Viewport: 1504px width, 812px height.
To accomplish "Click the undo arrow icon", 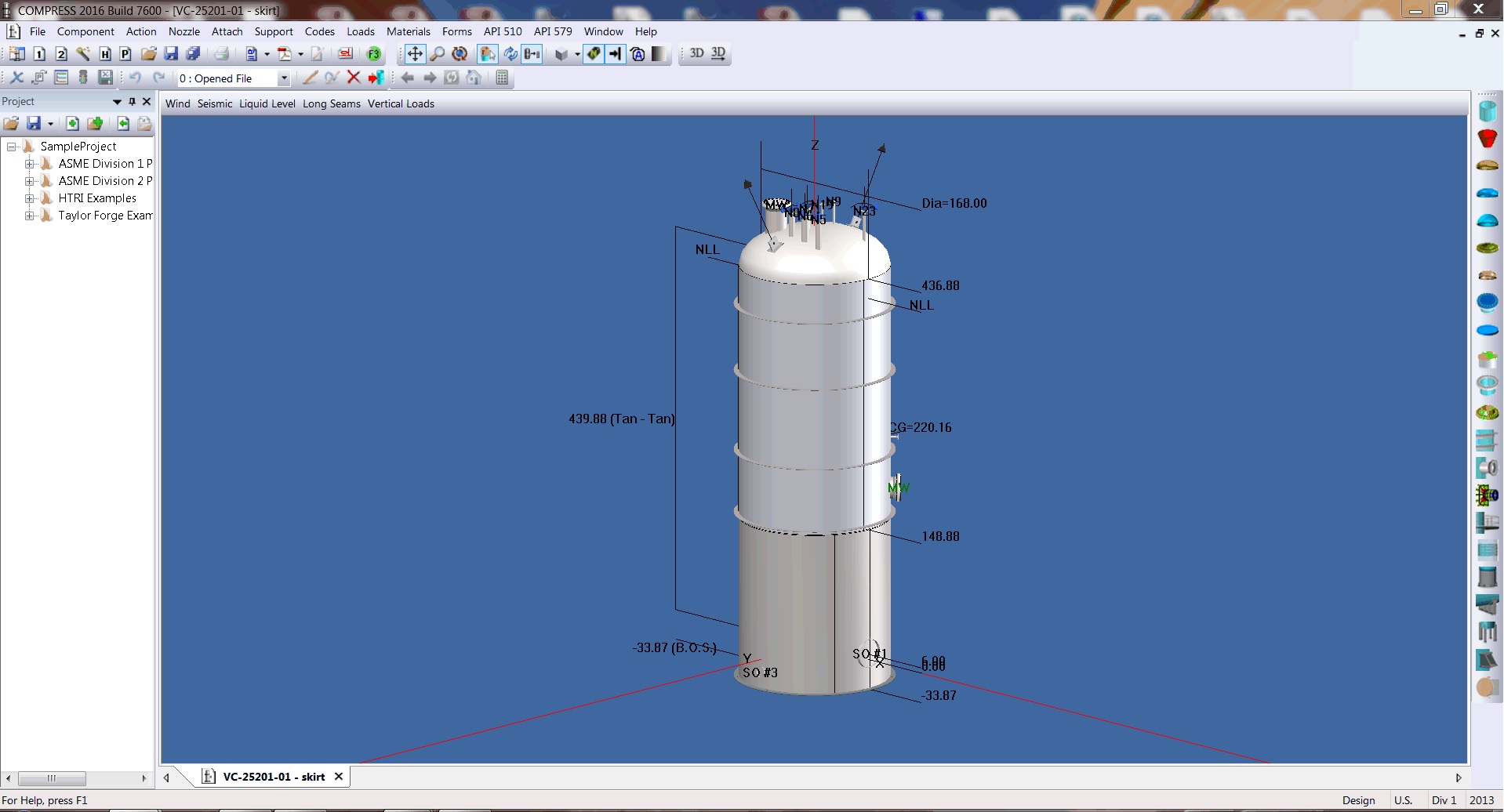I will click(135, 78).
